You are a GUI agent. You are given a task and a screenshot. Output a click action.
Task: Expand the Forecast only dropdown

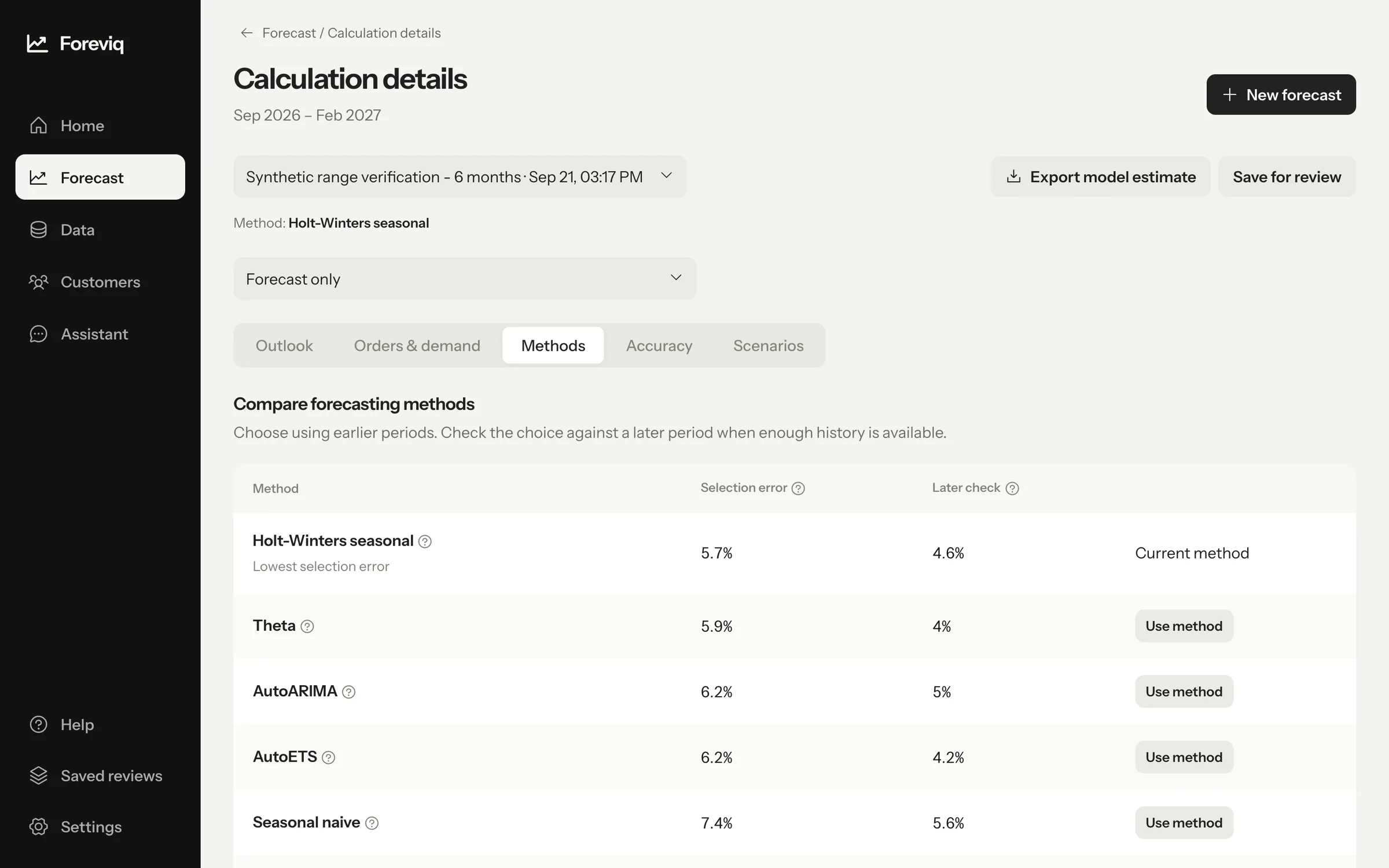click(x=465, y=278)
